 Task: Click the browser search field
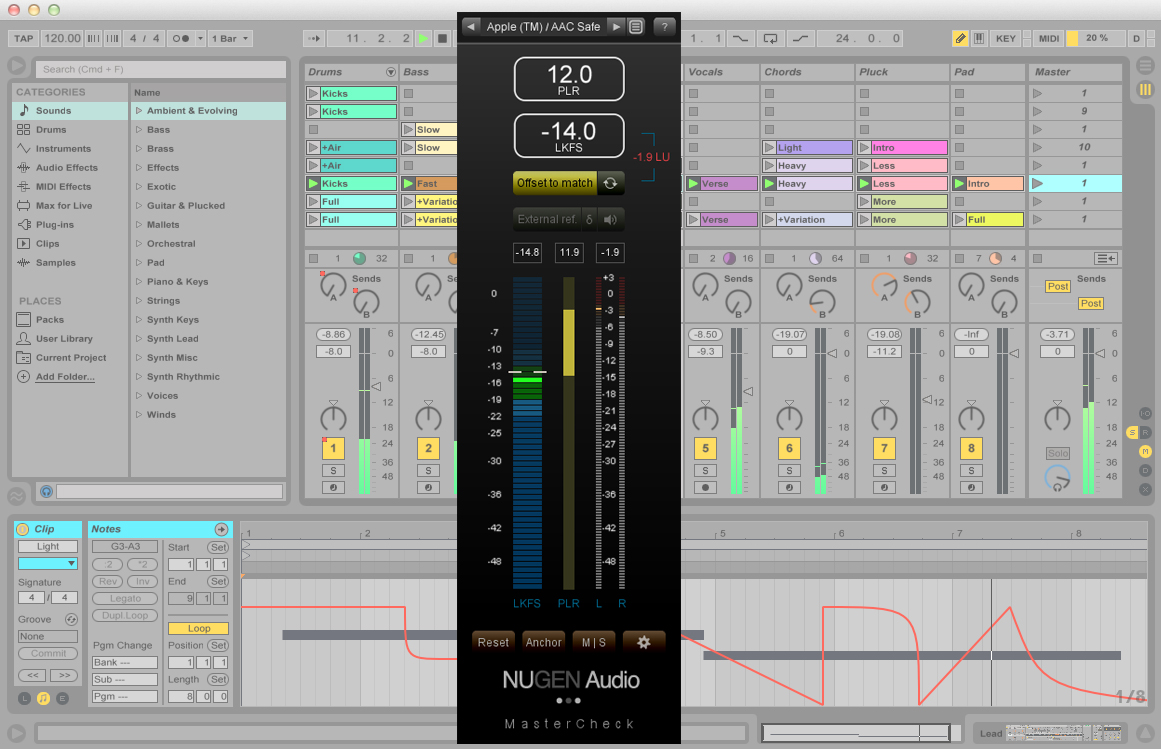[160, 70]
